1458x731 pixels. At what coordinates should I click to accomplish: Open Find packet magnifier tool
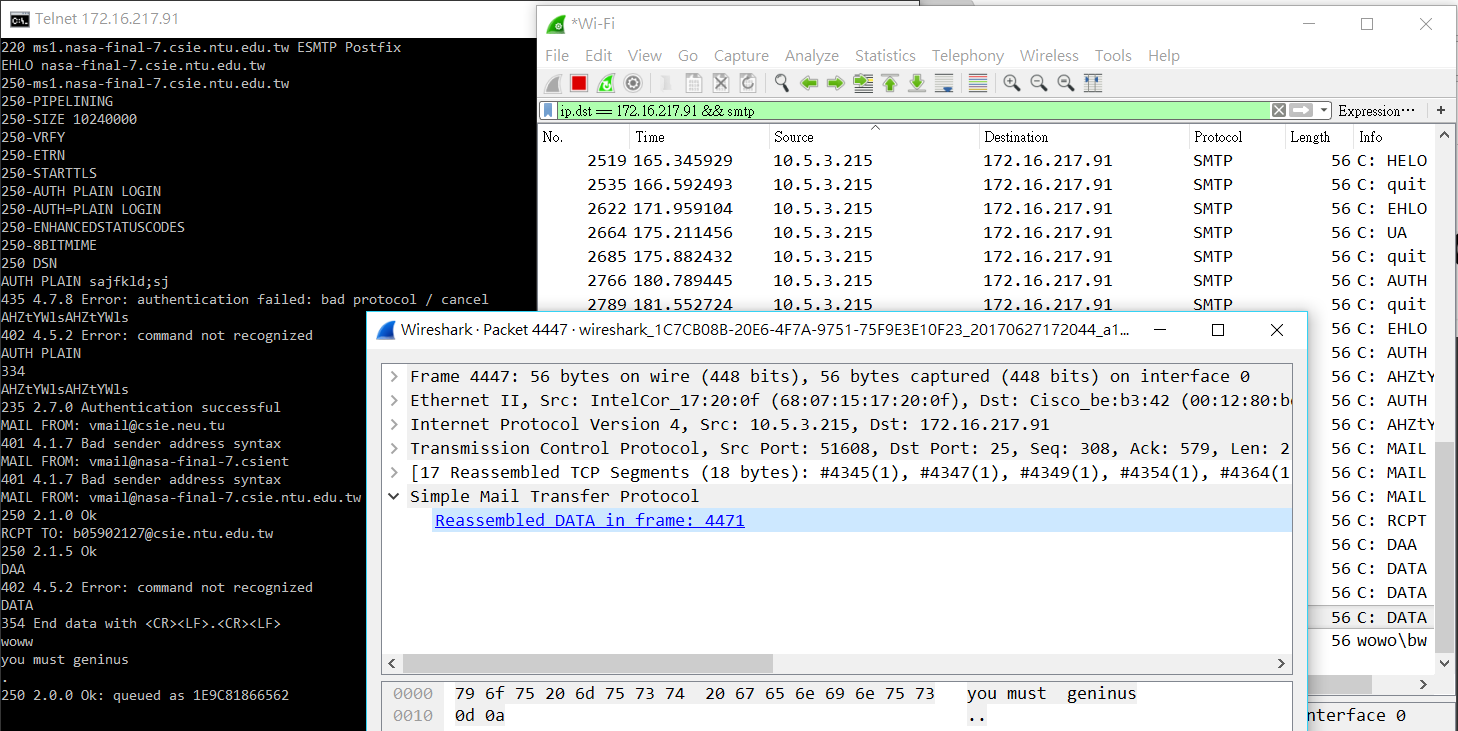coord(782,83)
